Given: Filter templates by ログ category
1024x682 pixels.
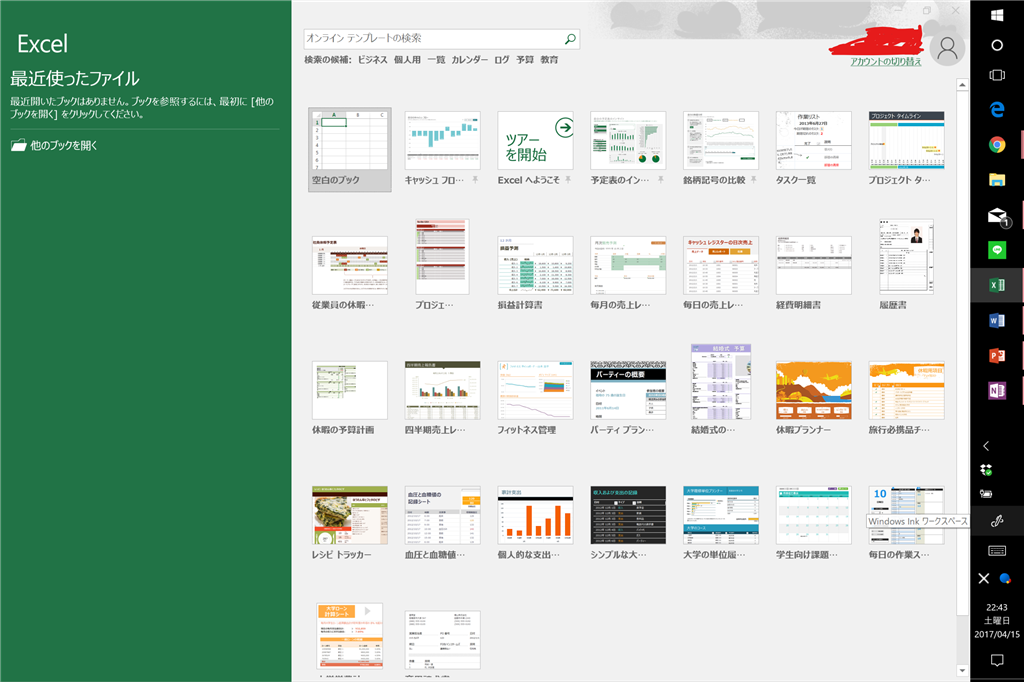Looking at the screenshot, I should point(502,59).
